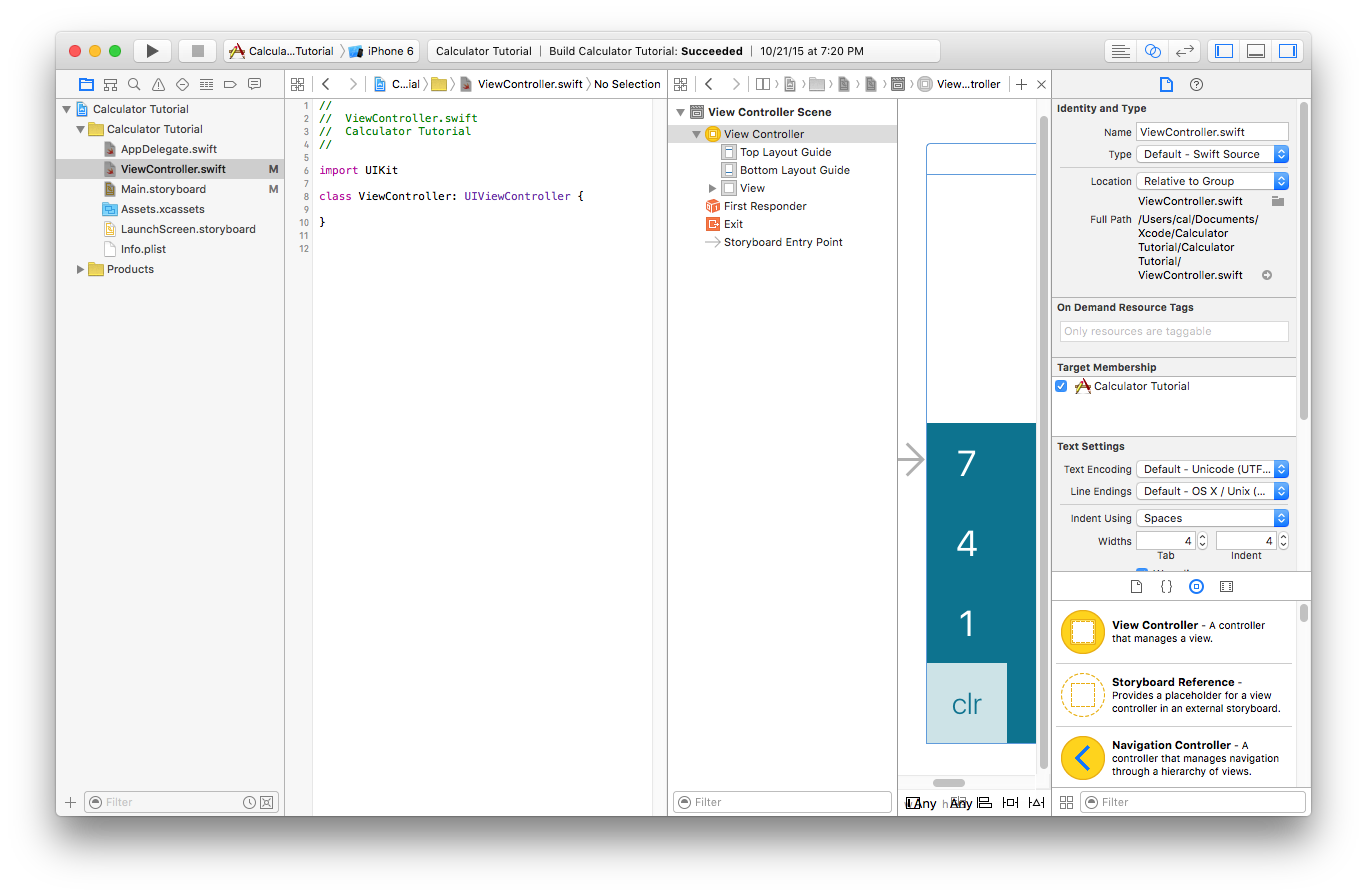This screenshot has width=1367, height=896.
Task: Switch to the Standard editor
Action: 1121,51
